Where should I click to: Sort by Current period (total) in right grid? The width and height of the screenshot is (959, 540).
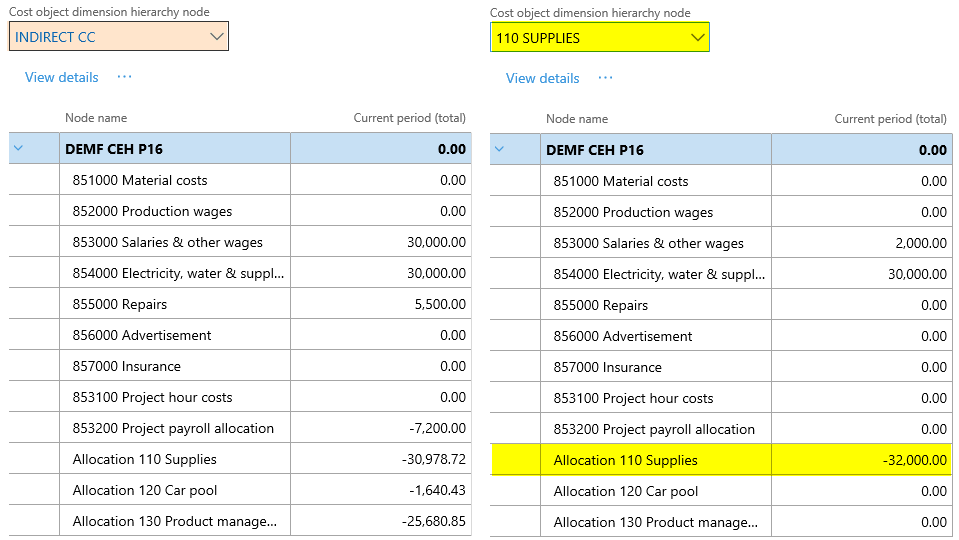click(x=890, y=119)
